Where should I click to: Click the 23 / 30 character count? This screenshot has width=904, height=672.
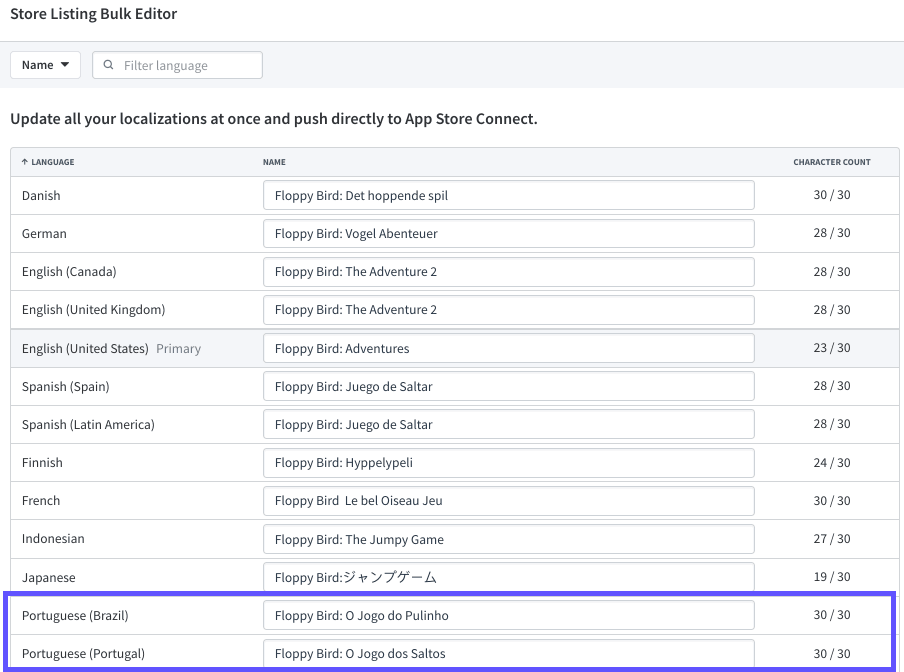[831, 348]
